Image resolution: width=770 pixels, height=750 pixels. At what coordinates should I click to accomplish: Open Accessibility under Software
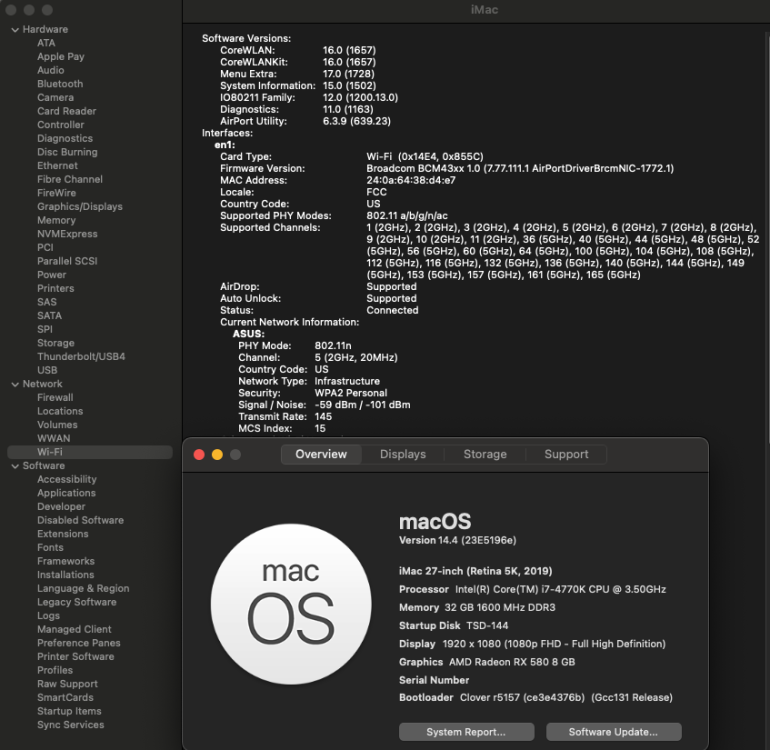click(x=67, y=479)
